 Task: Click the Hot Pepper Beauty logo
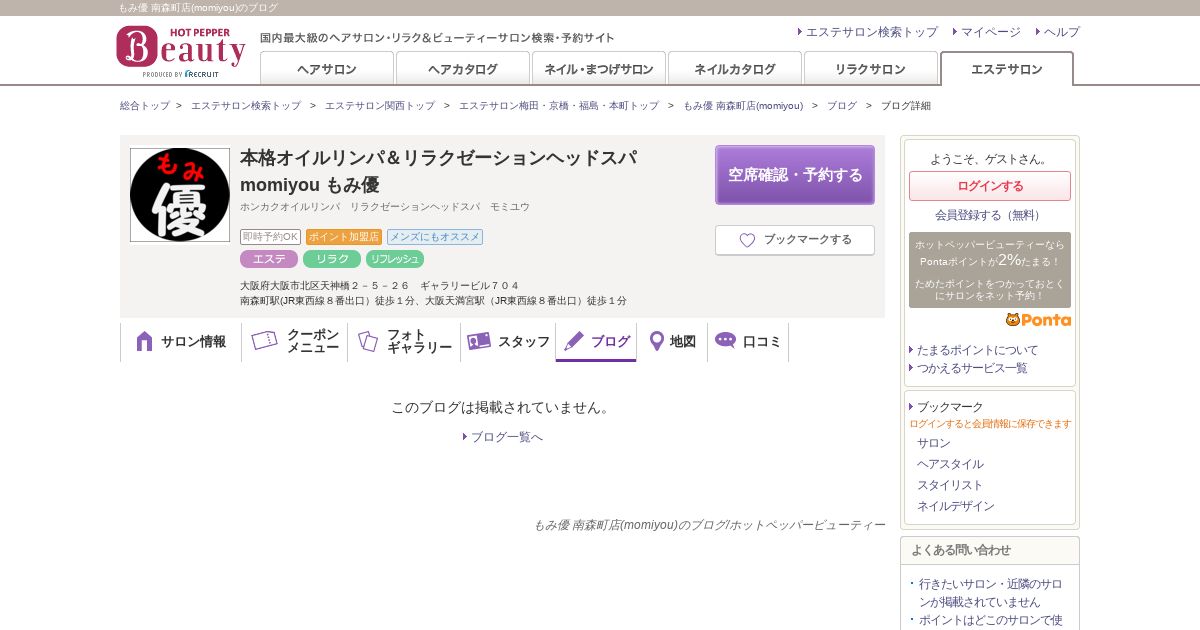(x=181, y=52)
